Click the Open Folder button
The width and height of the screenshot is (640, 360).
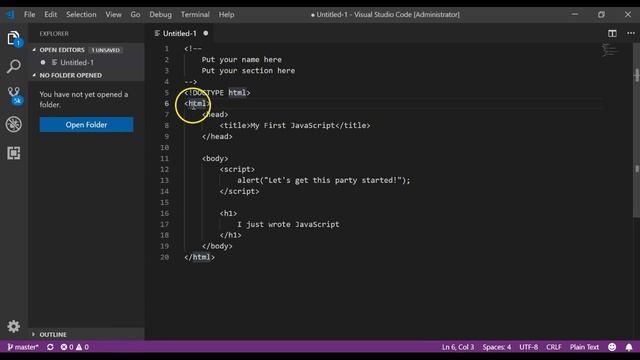86,124
